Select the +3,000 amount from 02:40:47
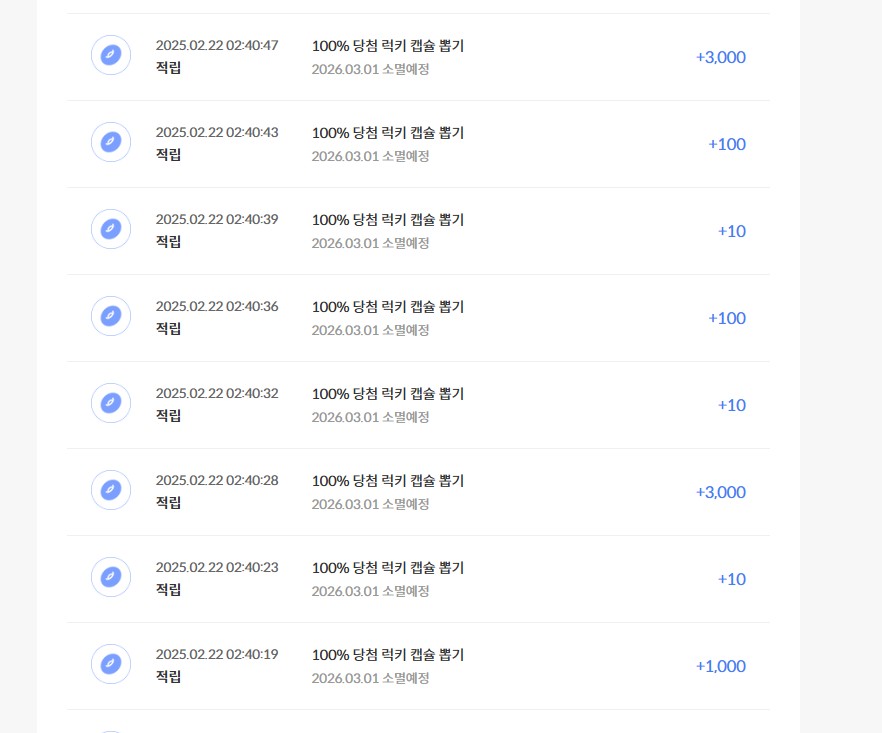The width and height of the screenshot is (882, 733). [x=721, y=57]
